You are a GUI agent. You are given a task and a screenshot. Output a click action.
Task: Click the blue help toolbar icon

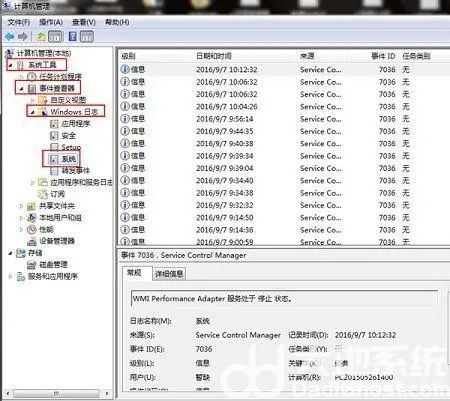(72, 36)
